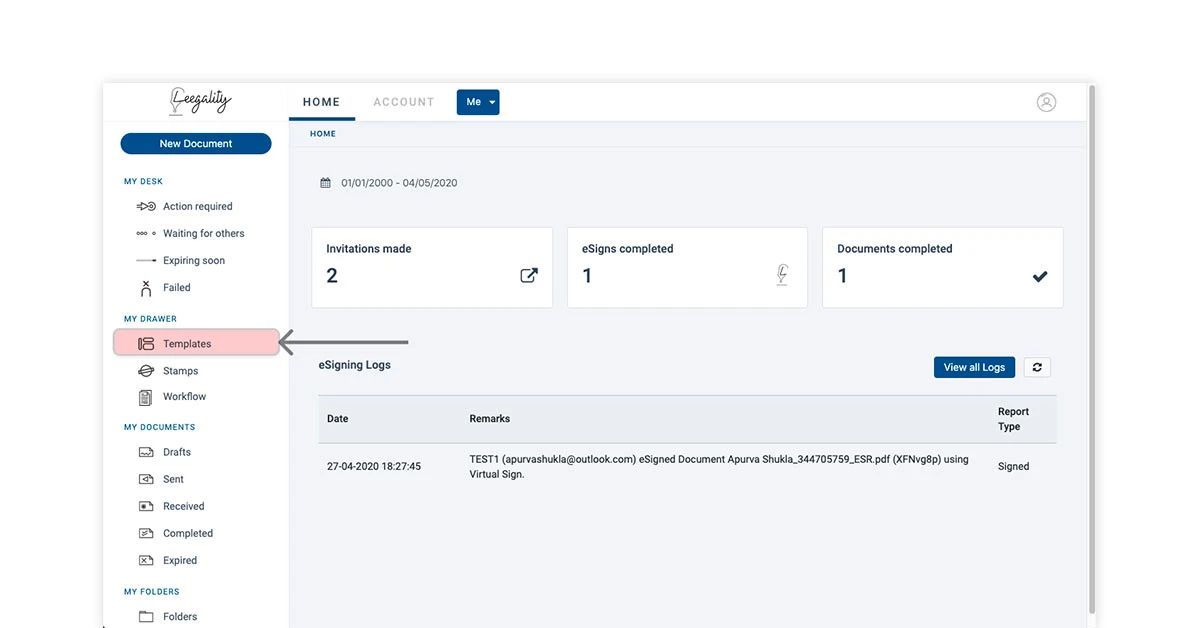Open Drafts under My Documents

tap(146, 452)
